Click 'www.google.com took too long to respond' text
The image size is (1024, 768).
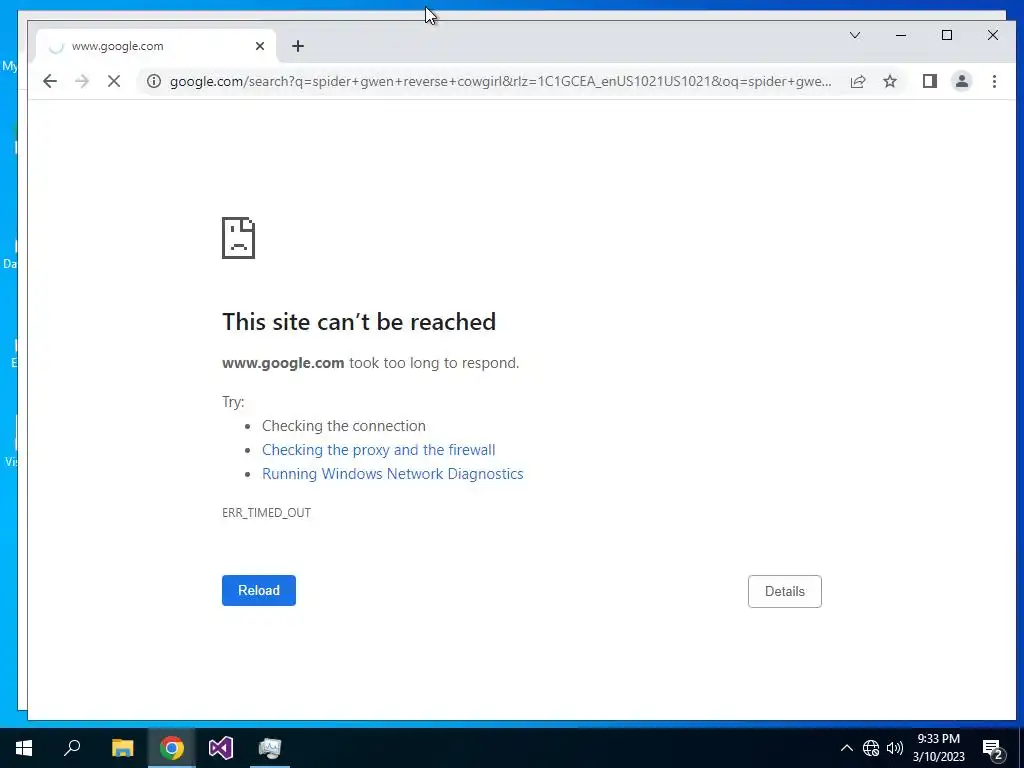[371, 363]
